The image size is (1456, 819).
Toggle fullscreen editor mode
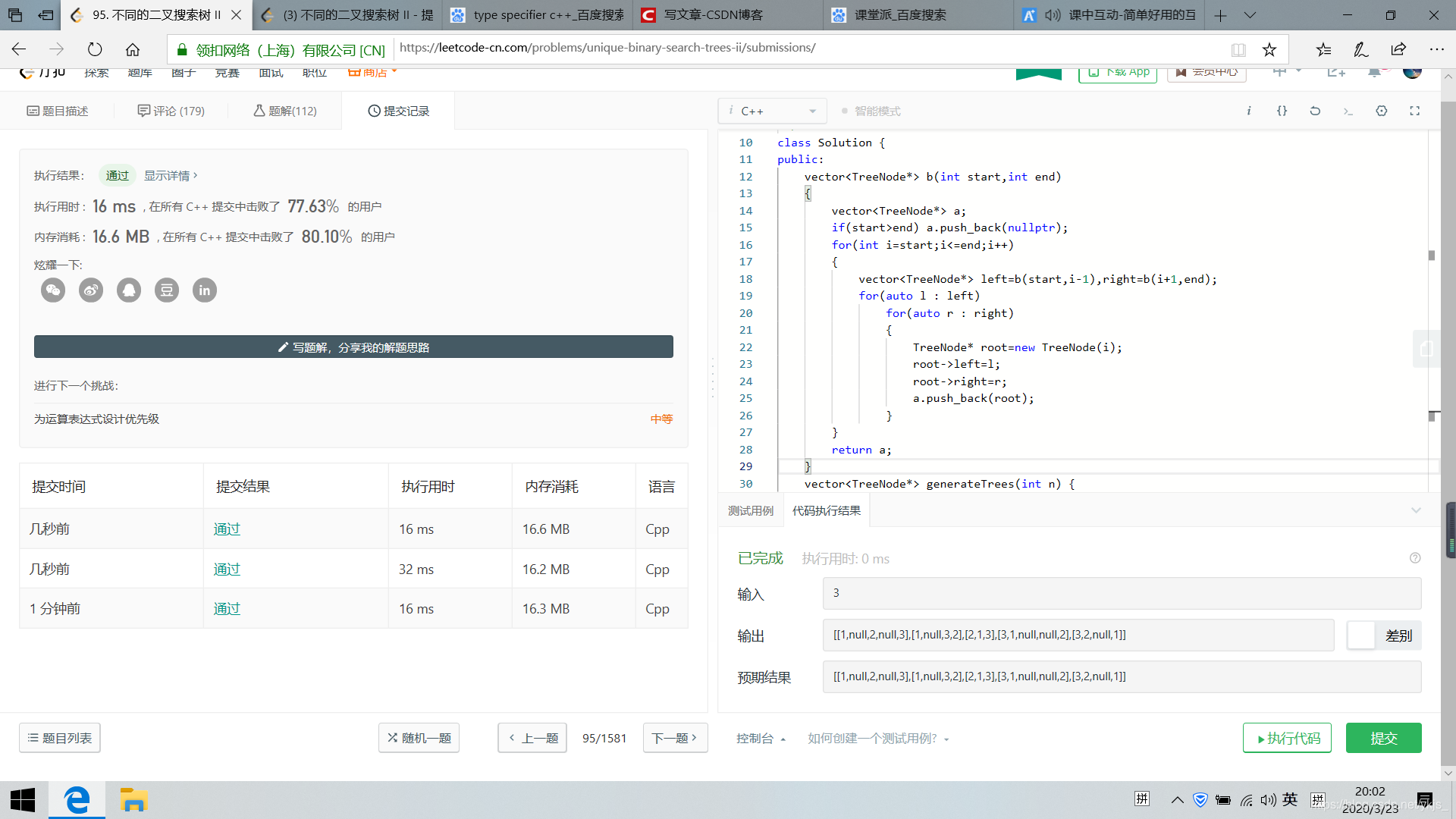[1414, 111]
